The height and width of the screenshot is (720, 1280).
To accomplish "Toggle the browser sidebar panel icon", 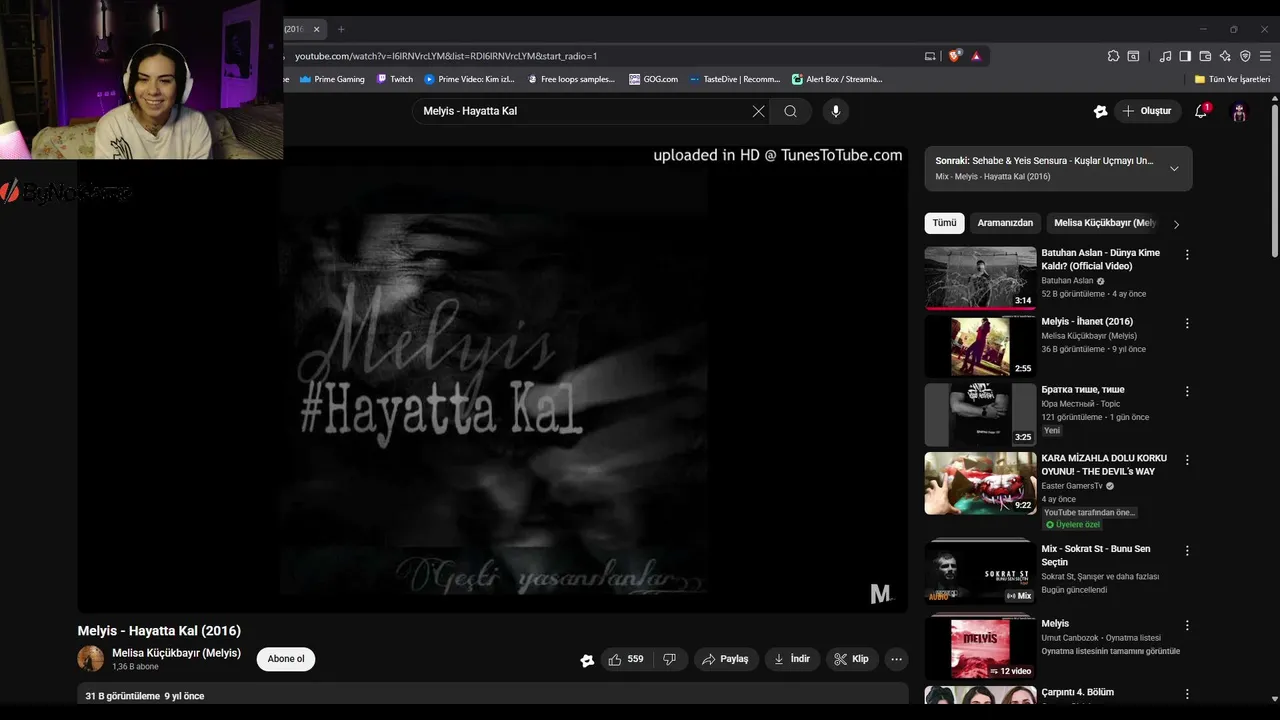I will point(1185,56).
